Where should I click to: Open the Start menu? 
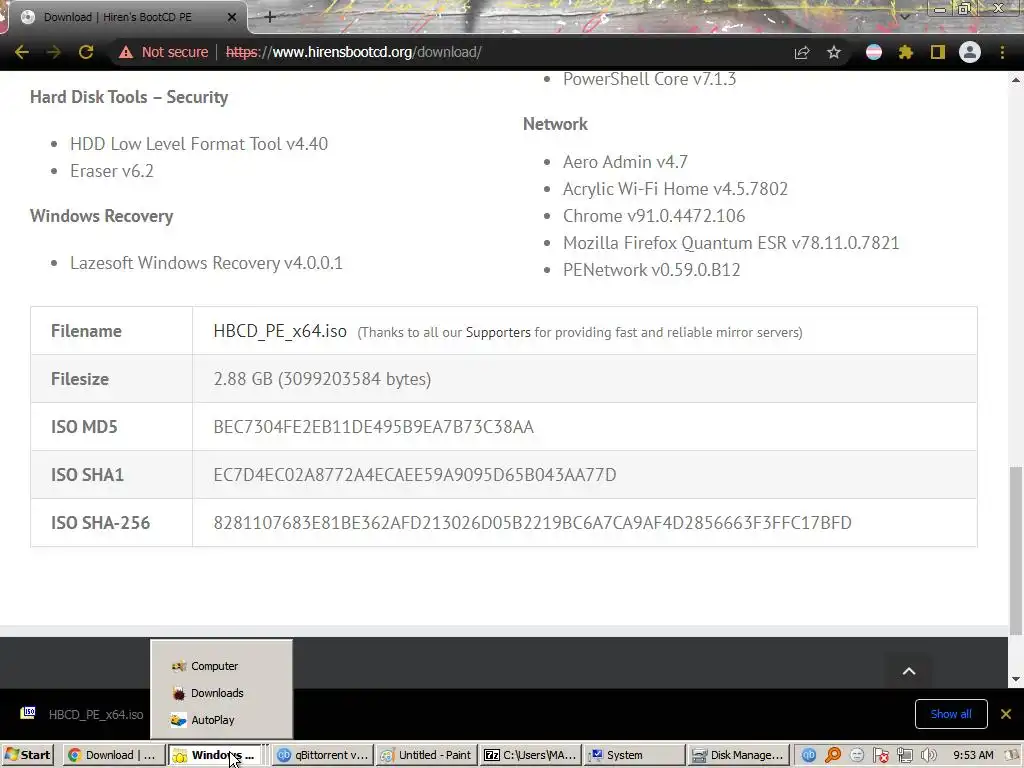click(x=27, y=755)
